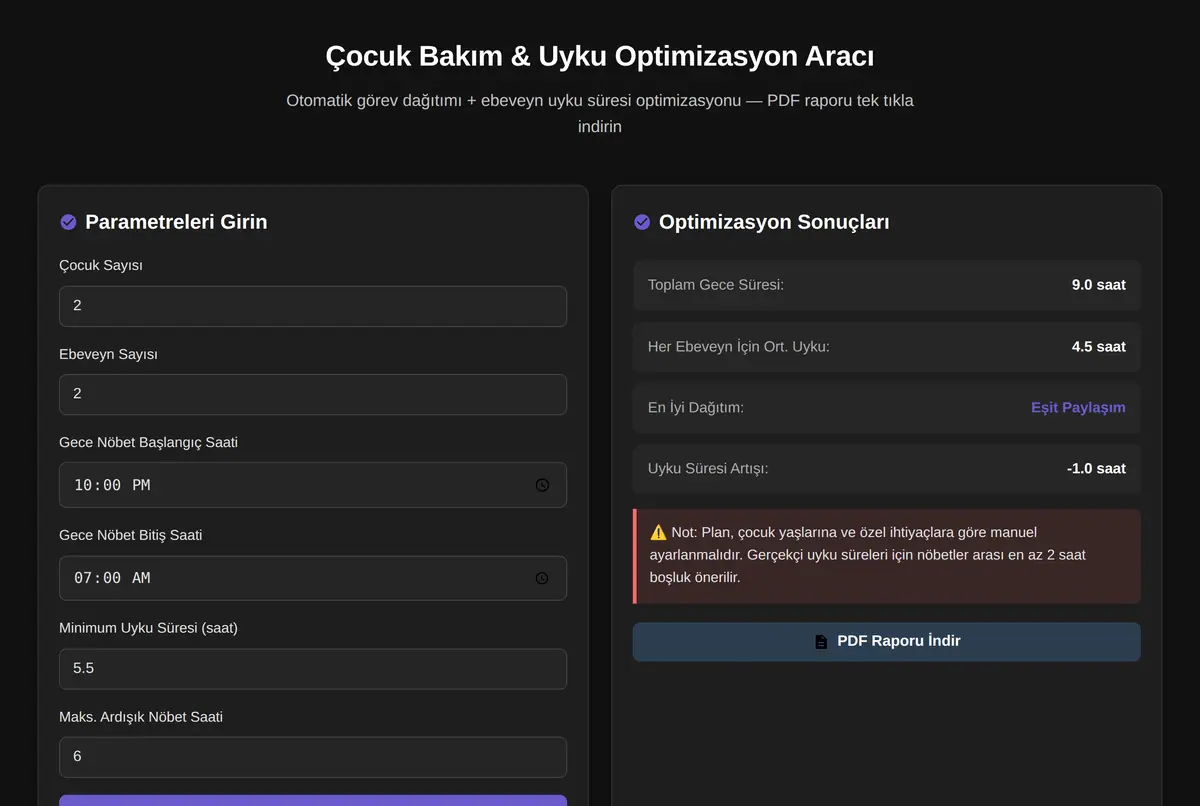Open clock picker for Başlangıç Saati
This screenshot has height=806, width=1200.
[542, 485]
